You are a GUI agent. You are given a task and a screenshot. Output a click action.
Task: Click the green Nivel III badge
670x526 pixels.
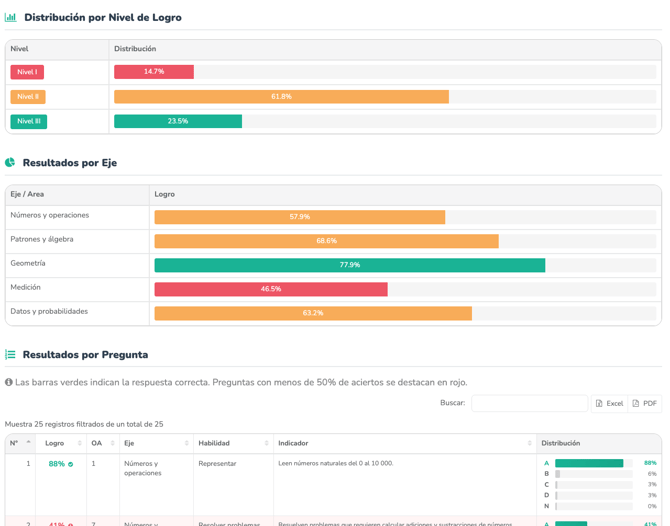[29, 121]
